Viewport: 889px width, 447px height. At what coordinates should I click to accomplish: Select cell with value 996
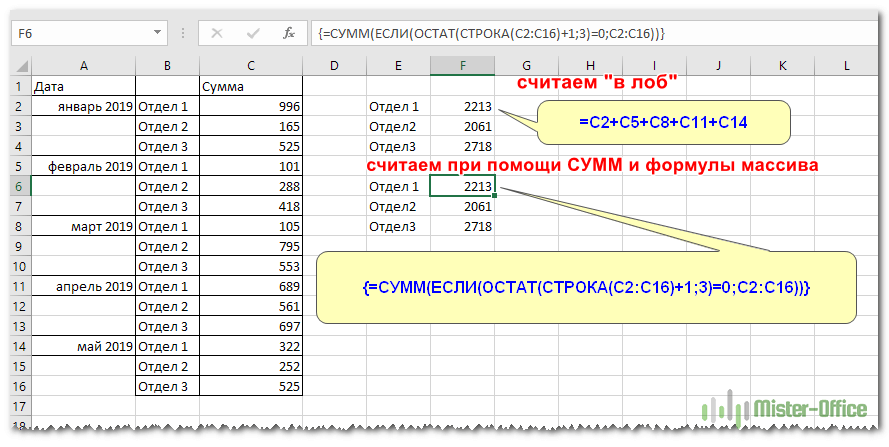[251, 106]
